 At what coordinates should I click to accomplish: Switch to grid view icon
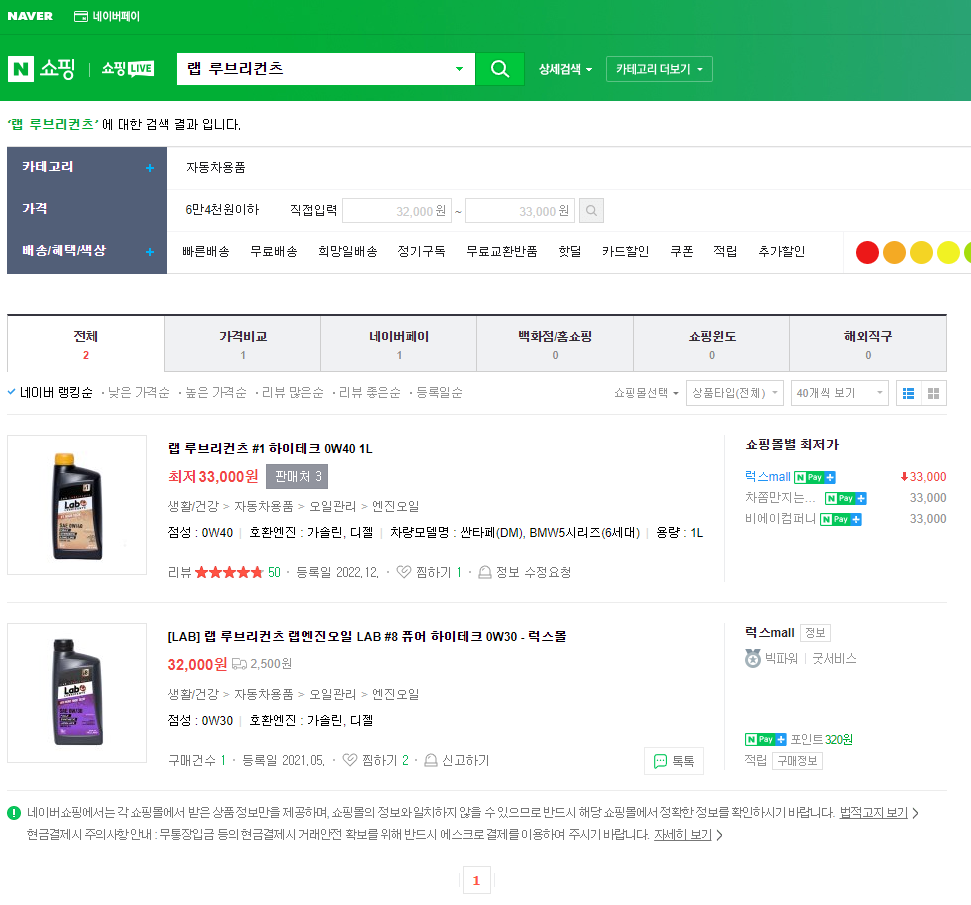point(934,393)
